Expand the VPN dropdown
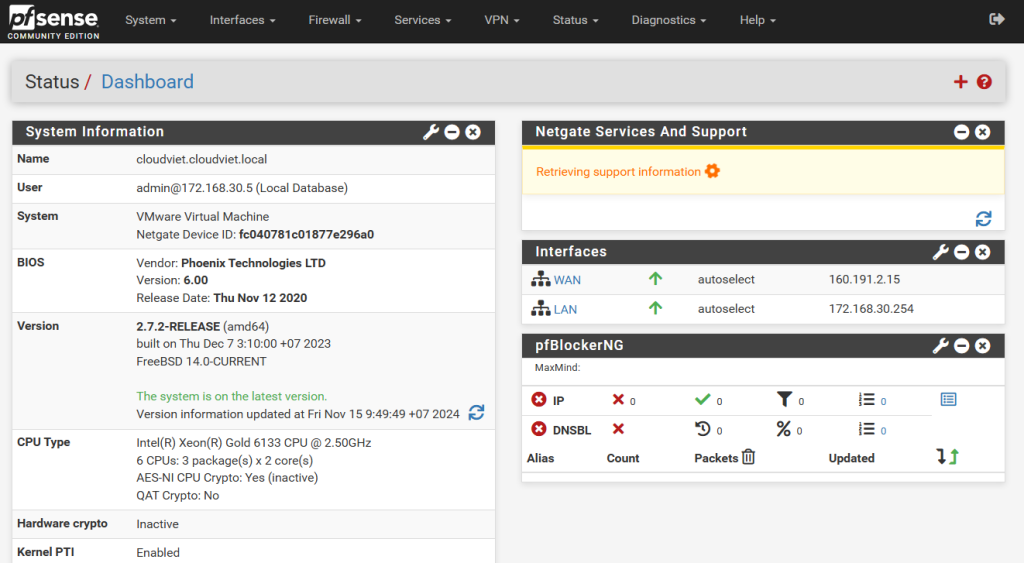The image size is (1024, 563). pos(502,20)
